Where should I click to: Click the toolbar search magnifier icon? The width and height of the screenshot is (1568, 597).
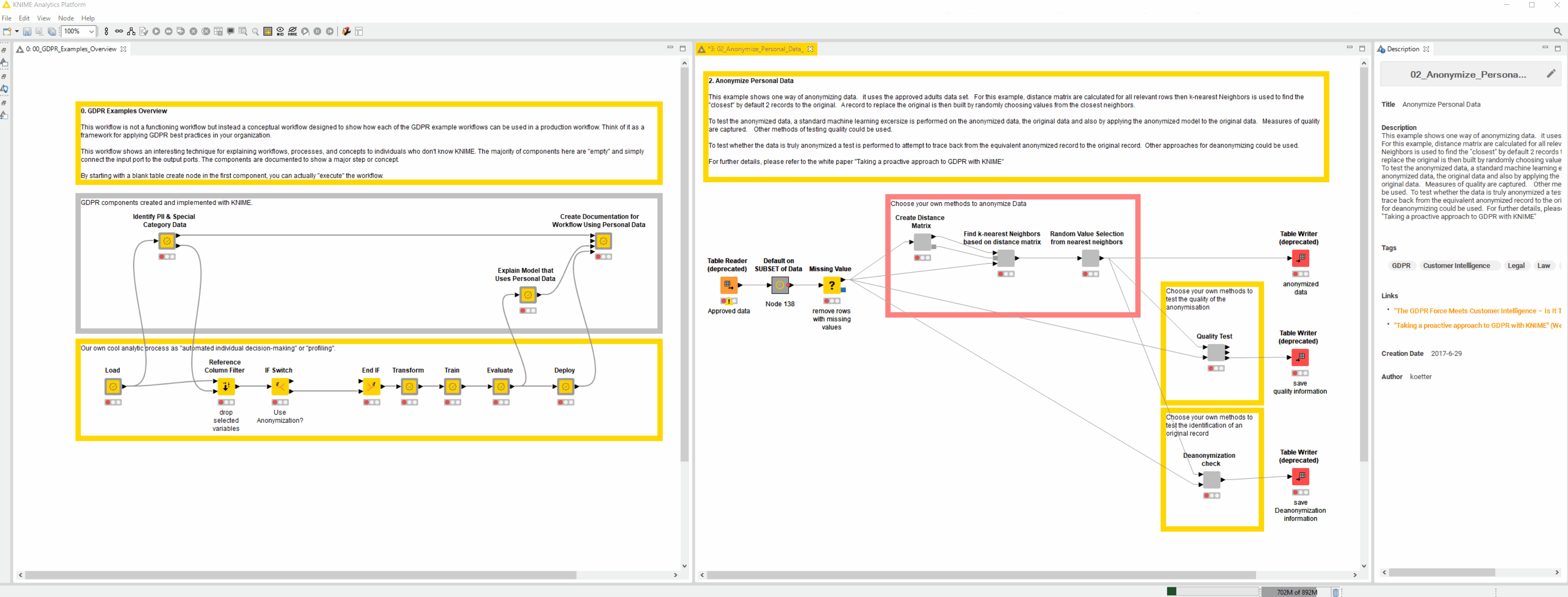point(1557,31)
